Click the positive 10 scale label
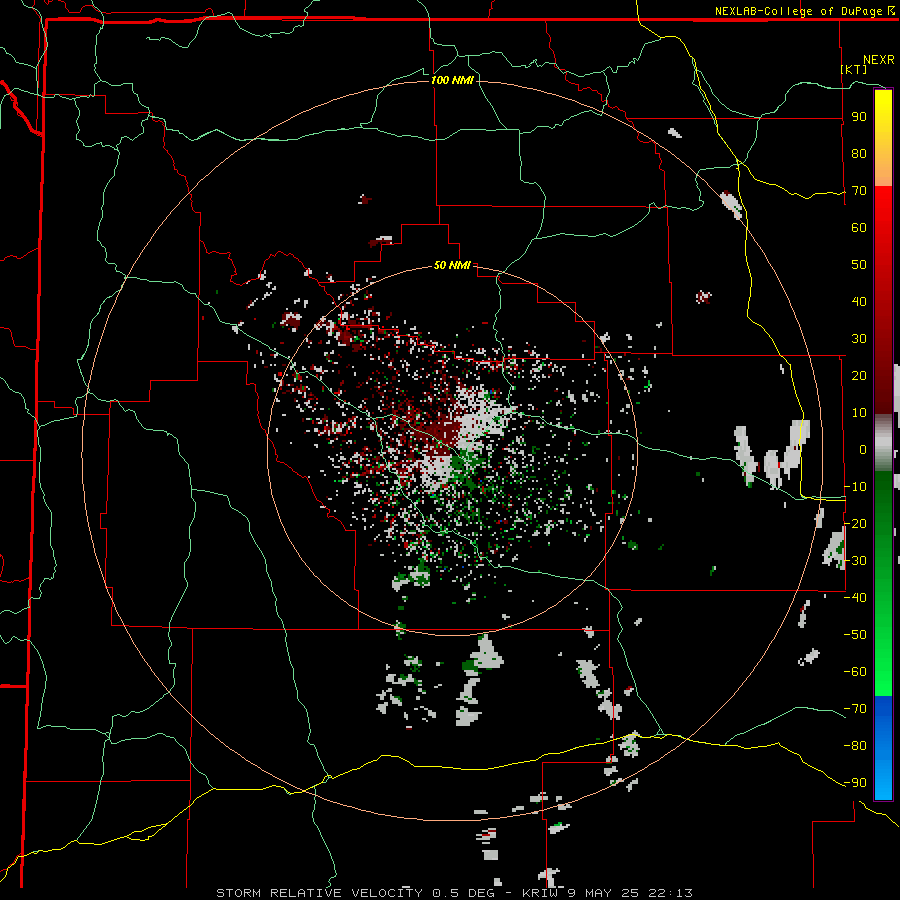Viewport: 900px width, 900px height. 859,413
